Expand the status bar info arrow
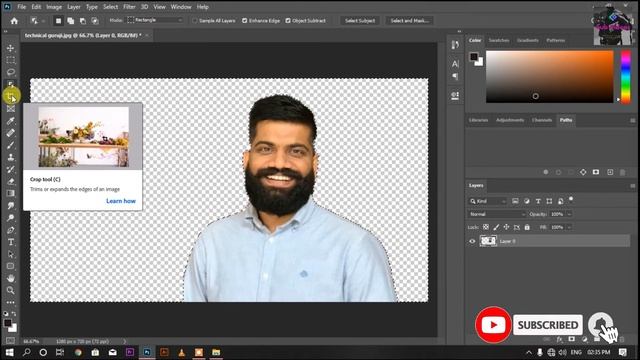 [x=124, y=341]
